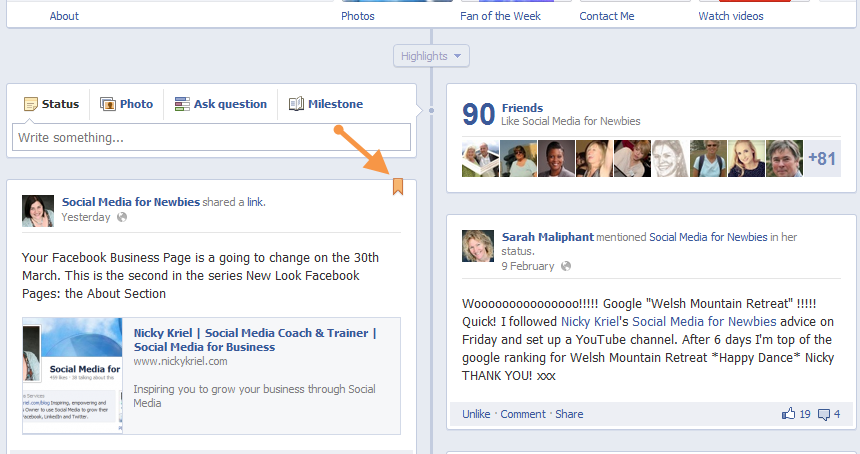
Task: Click the shared 'link' word
Action: [x=254, y=202]
